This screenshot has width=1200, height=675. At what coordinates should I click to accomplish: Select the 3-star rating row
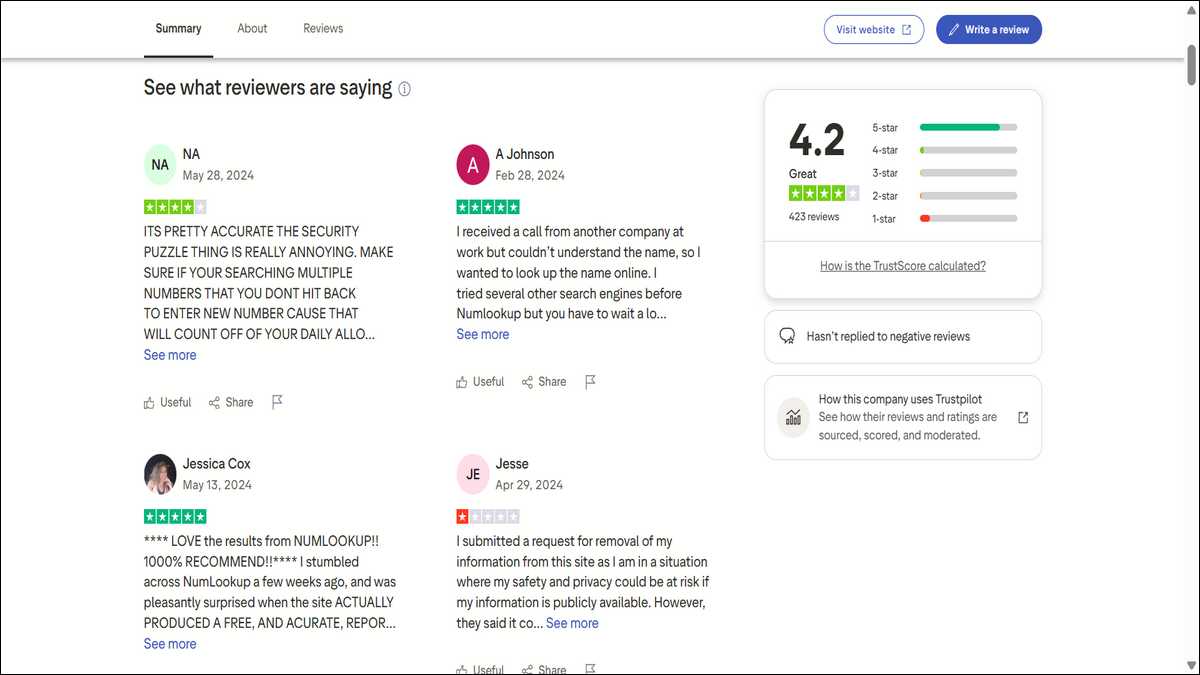click(x=944, y=173)
